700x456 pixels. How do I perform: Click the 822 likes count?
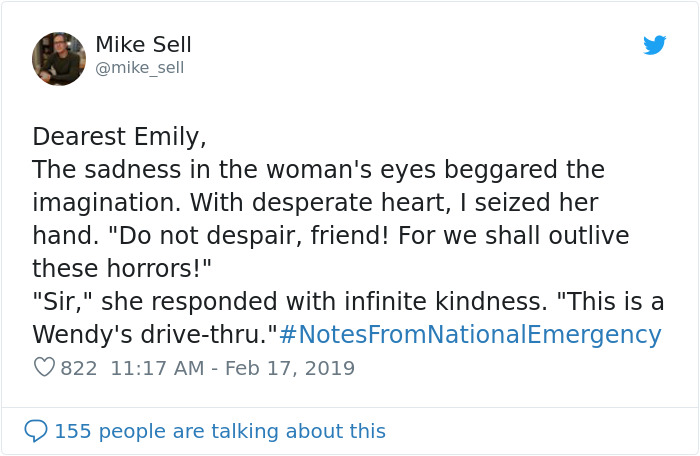[x=79, y=368]
